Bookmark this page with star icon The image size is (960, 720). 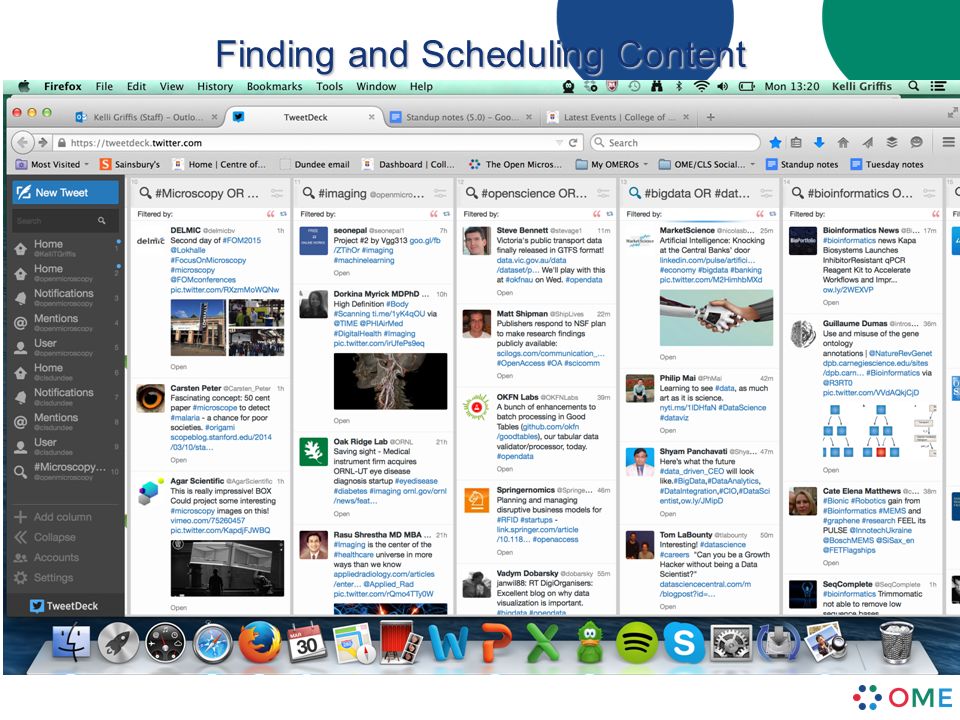[x=775, y=143]
